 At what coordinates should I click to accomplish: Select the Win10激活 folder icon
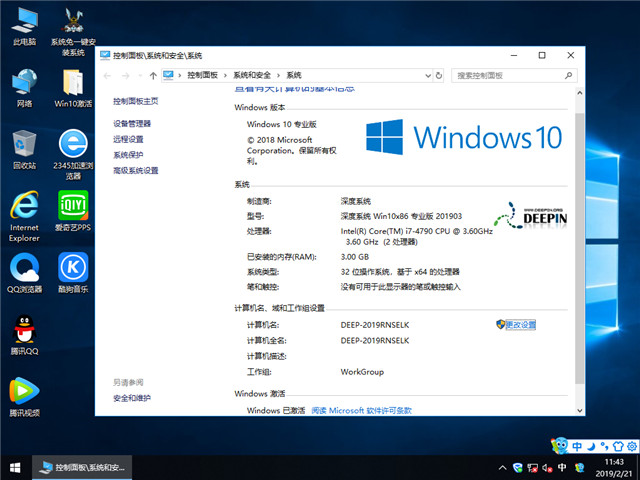tap(73, 88)
